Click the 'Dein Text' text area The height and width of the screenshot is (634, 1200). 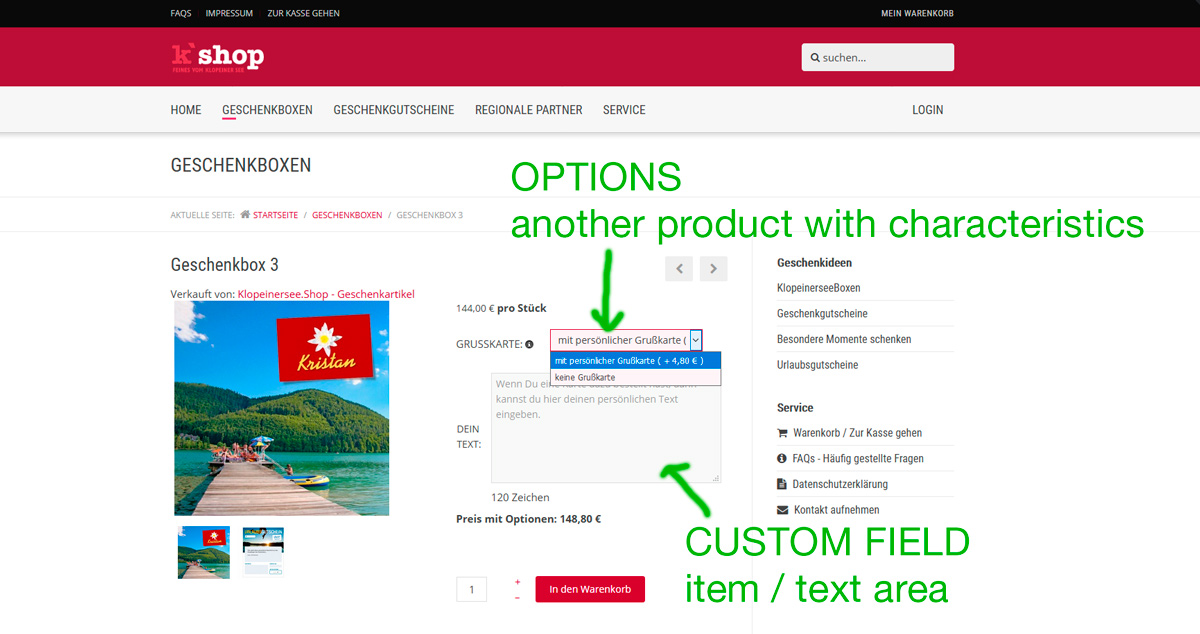click(x=606, y=428)
